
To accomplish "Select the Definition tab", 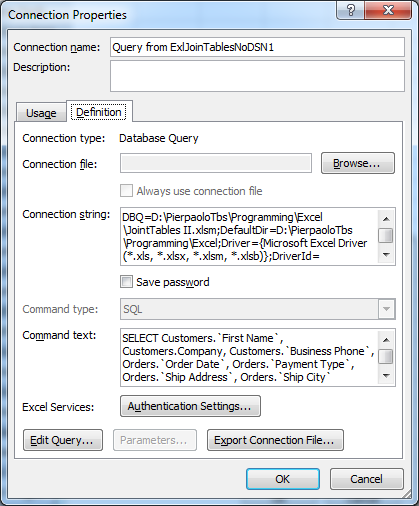I will pyautogui.click(x=99, y=112).
